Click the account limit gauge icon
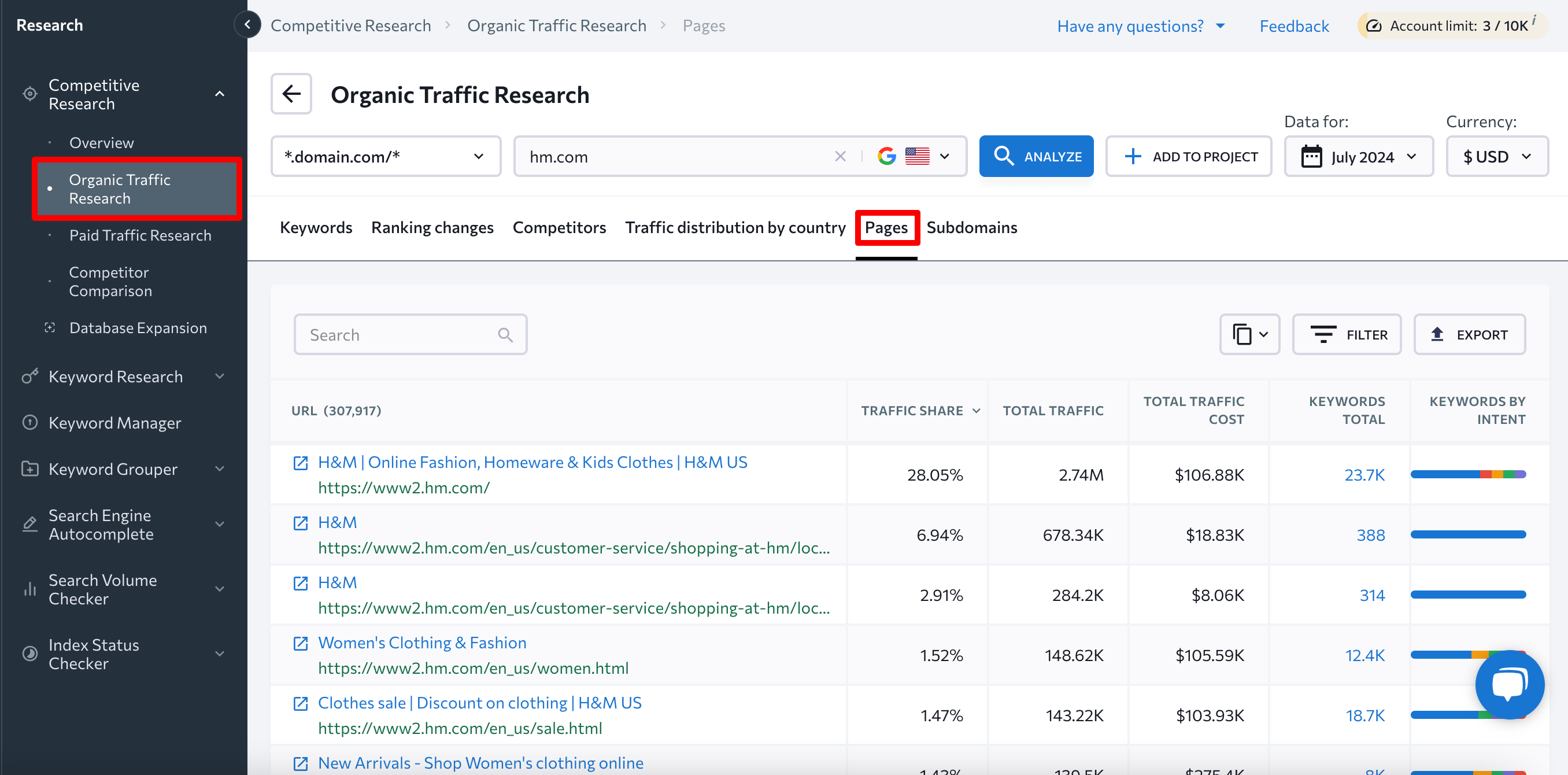Image resolution: width=1568 pixels, height=775 pixels. click(x=1373, y=25)
